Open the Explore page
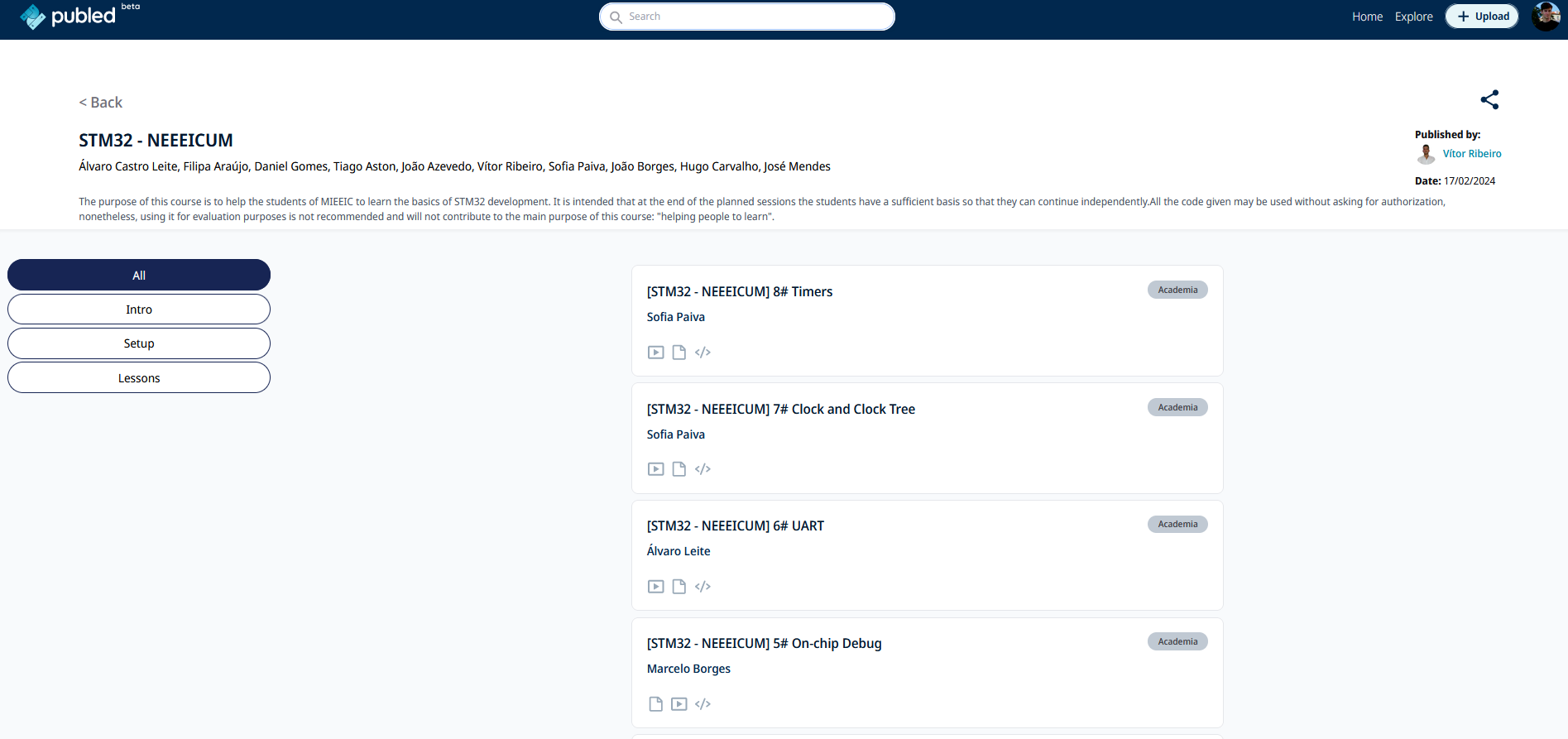This screenshot has width=1568, height=739. pos(1413,17)
